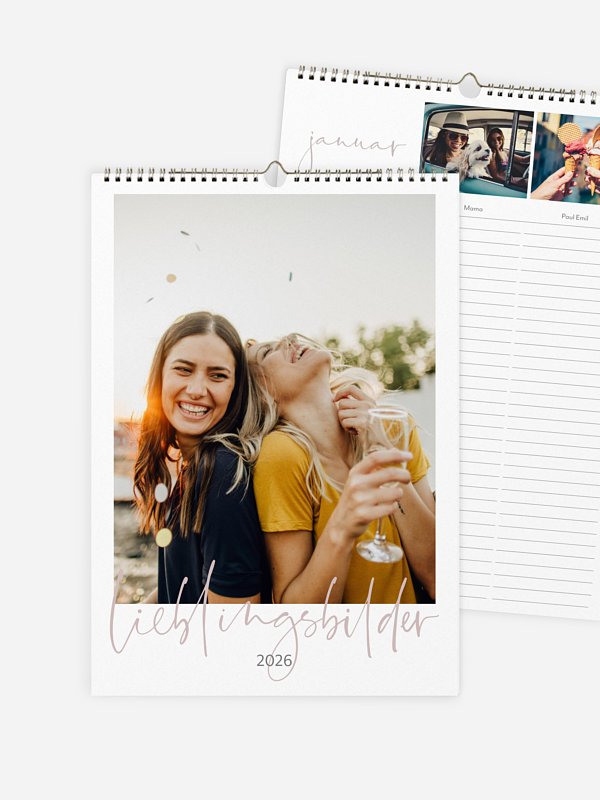Click the back calendar's hanging hook
Screen dimensions: 600x800
tap(469, 82)
